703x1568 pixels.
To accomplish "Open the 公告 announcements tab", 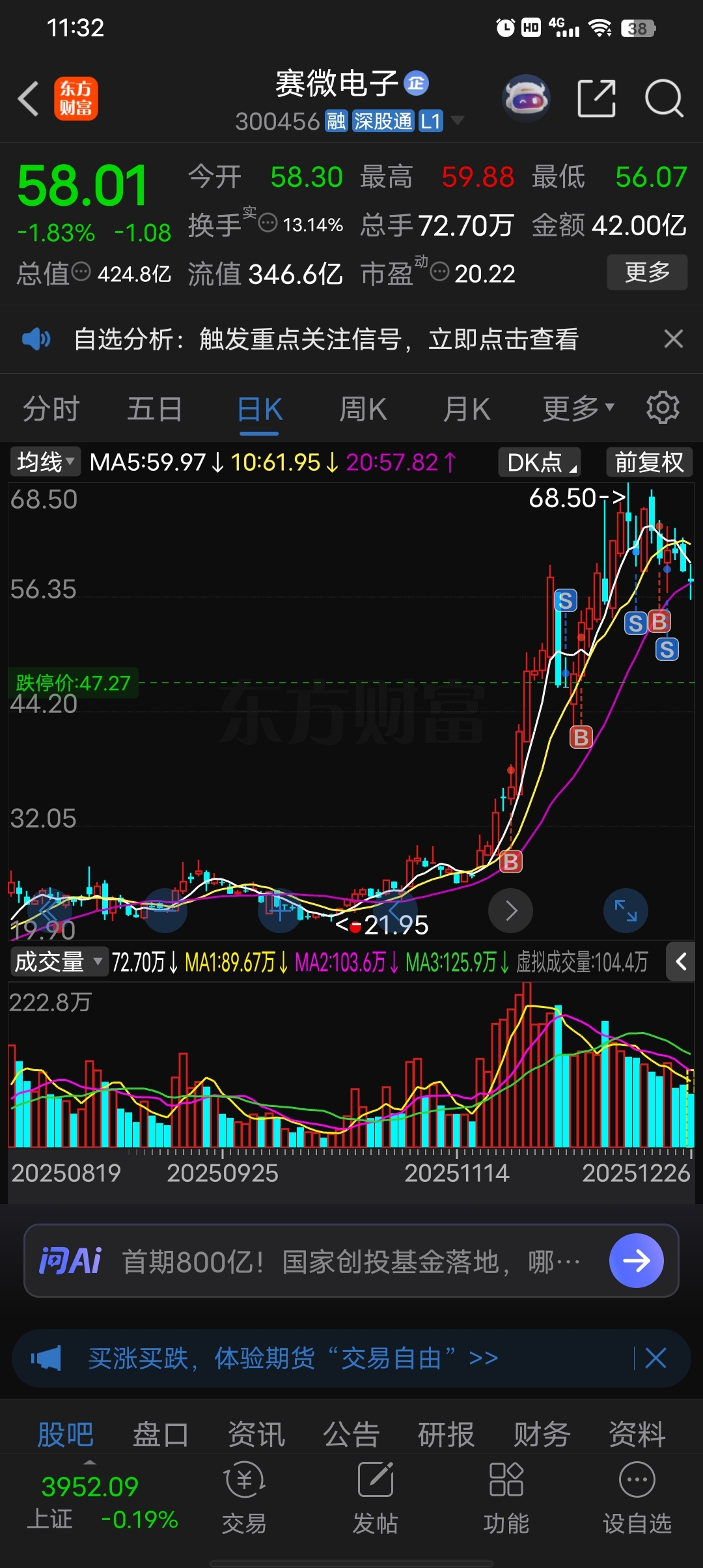I will pos(351,1434).
